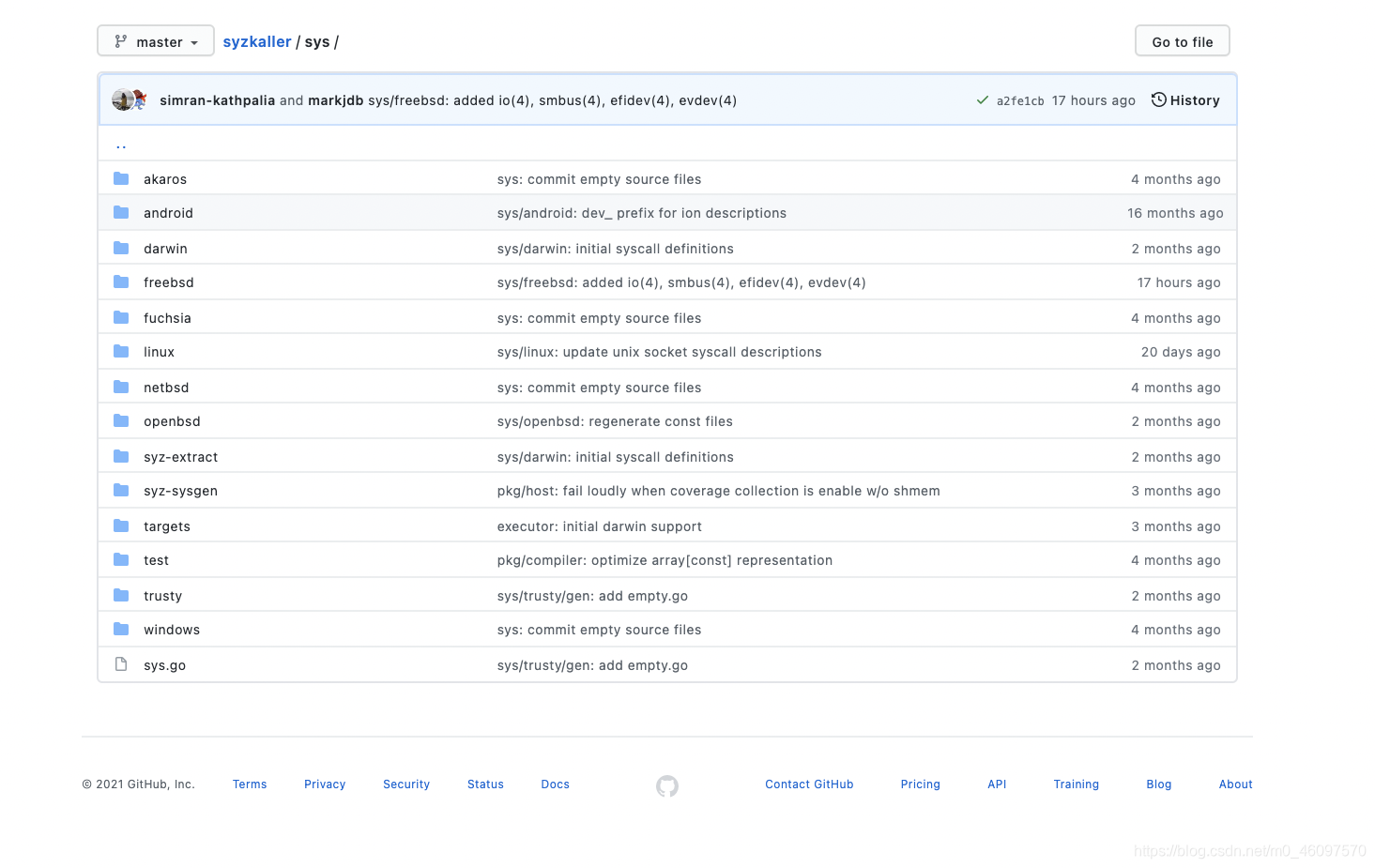Open the Status footer link

pos(485,784)
